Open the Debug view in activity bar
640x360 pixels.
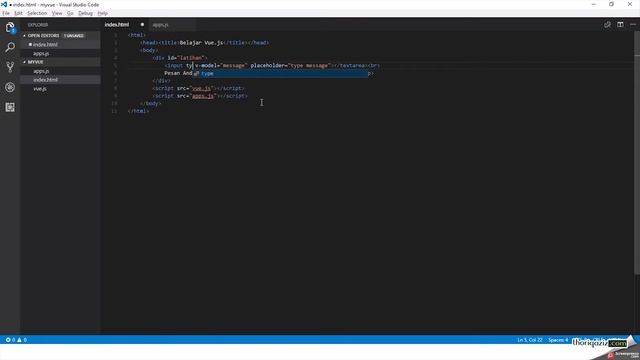10,87
